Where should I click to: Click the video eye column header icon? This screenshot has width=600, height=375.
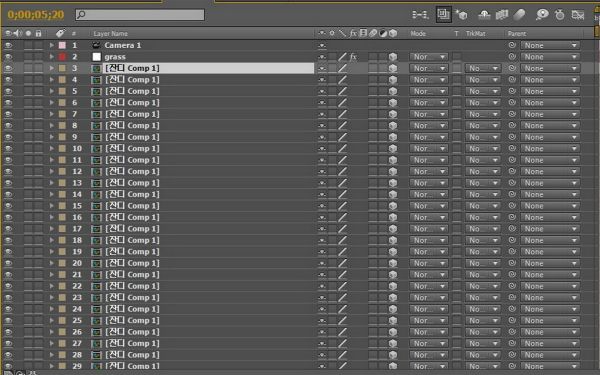[x=8, y=34]
